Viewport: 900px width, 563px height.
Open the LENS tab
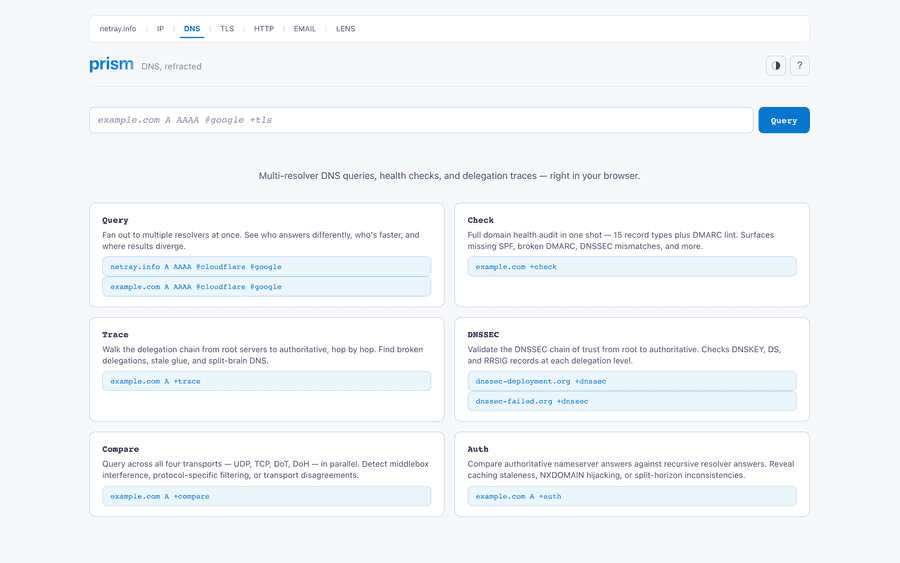point(345,29)
